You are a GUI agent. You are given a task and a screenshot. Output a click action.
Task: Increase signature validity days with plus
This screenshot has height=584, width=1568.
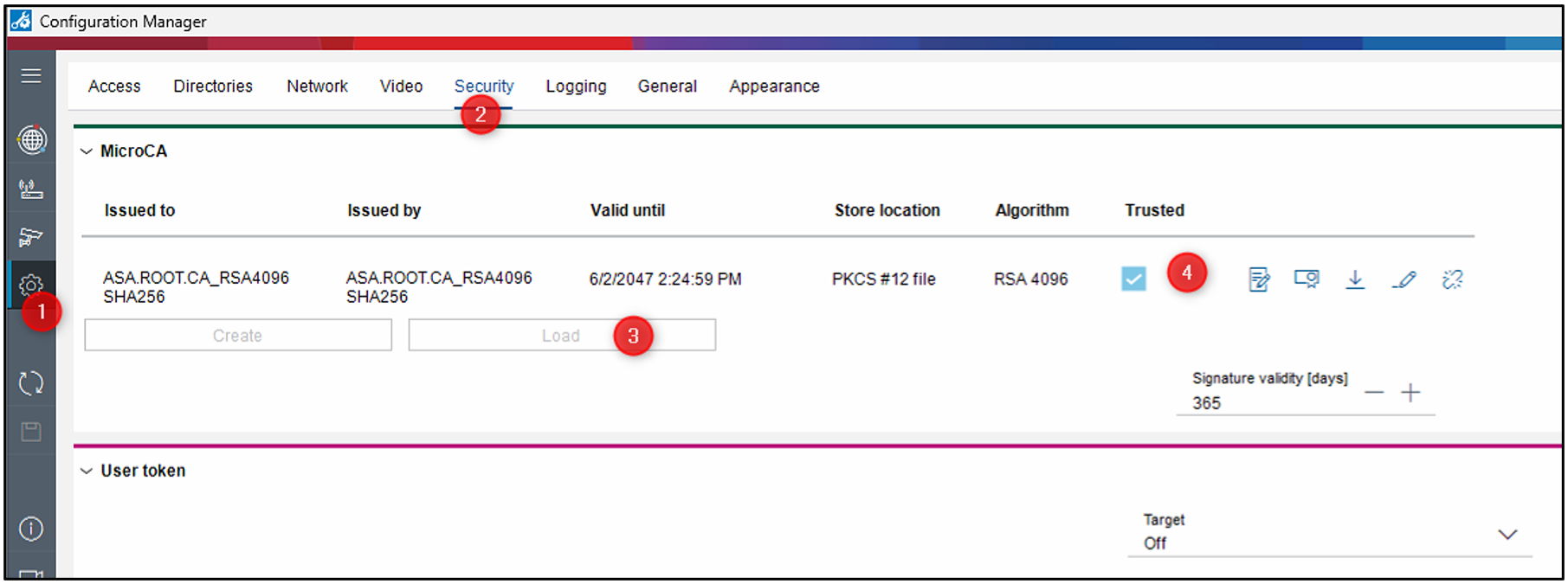pyautogui.click(x=1410, y=393)
